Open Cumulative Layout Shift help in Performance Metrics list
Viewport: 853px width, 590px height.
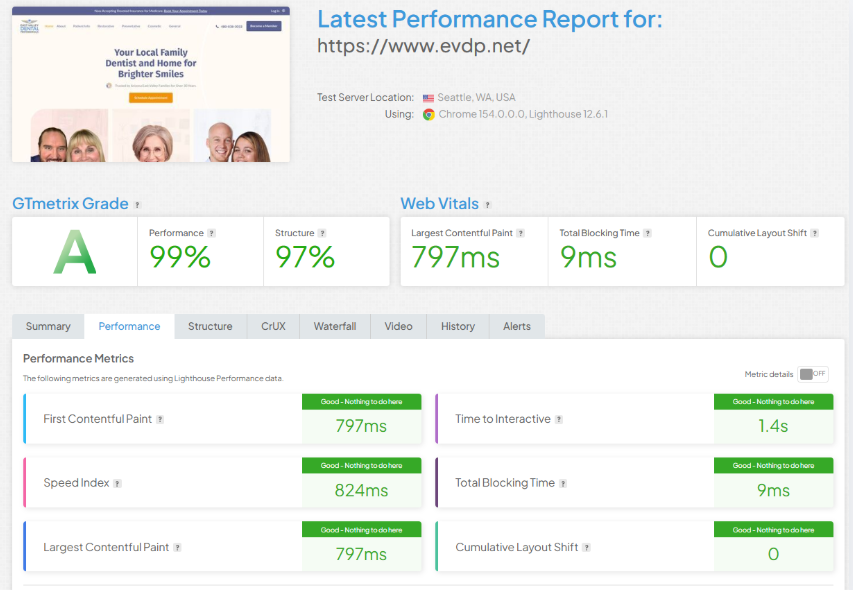[x=586, y=548]
